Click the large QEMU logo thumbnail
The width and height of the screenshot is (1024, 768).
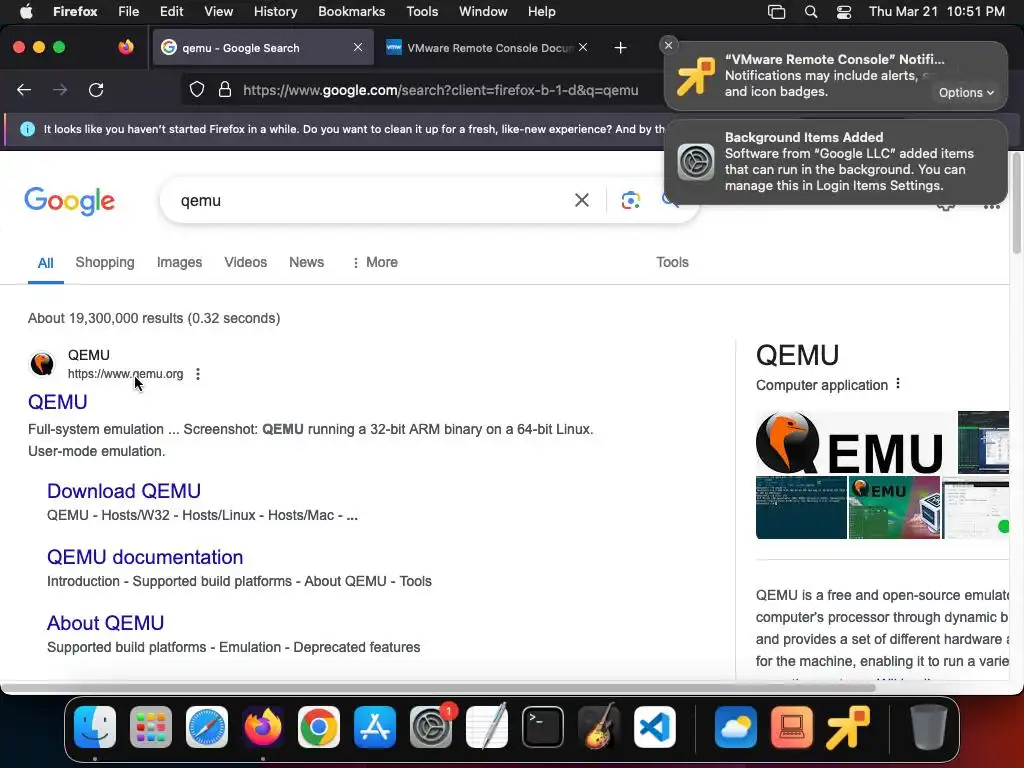point(849,443)
